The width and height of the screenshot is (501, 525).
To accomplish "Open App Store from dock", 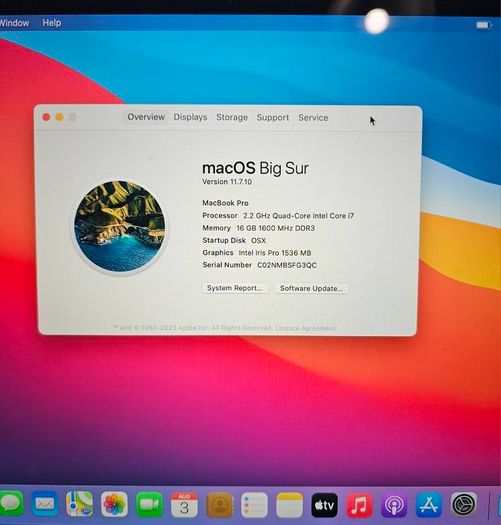I will (429, 505).
